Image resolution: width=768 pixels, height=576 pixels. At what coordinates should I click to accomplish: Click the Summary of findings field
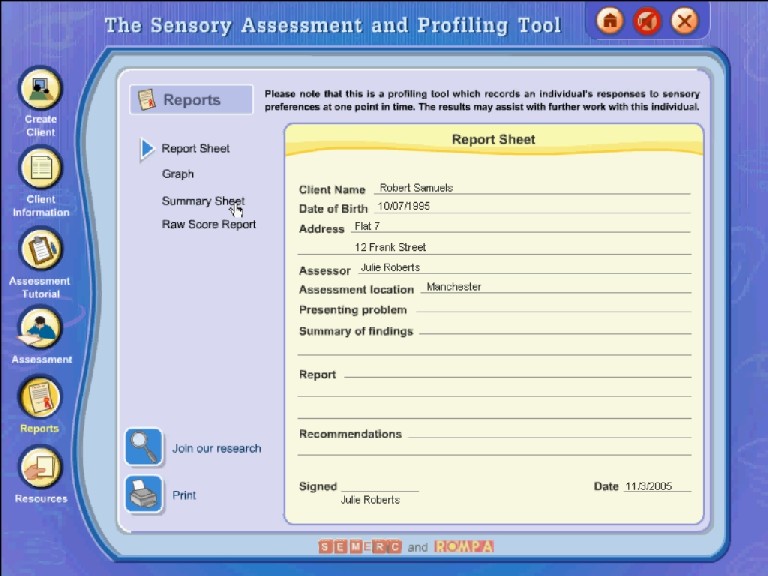pos(555,332)
